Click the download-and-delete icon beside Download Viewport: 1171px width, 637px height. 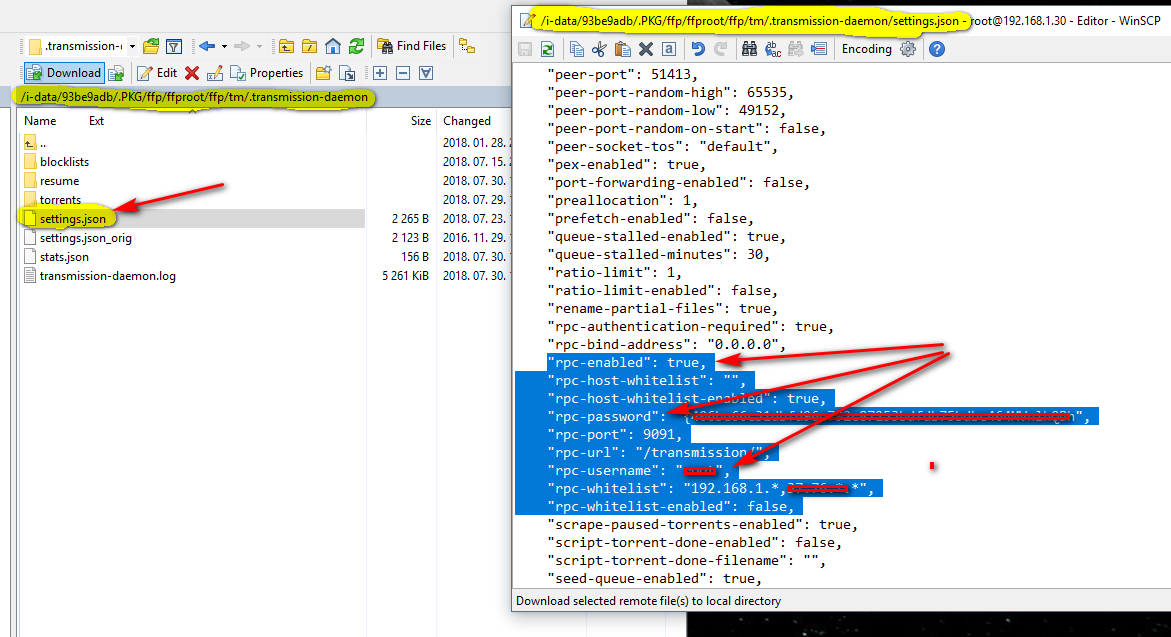[x=117, y=73]
